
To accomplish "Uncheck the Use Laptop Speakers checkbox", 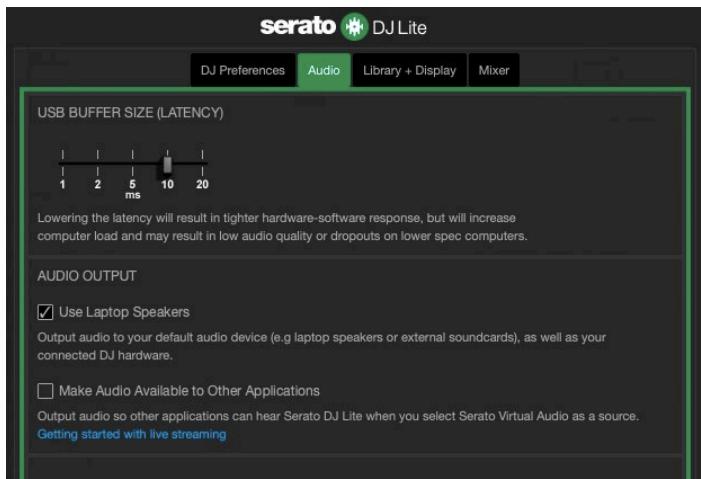I will 45,312.
